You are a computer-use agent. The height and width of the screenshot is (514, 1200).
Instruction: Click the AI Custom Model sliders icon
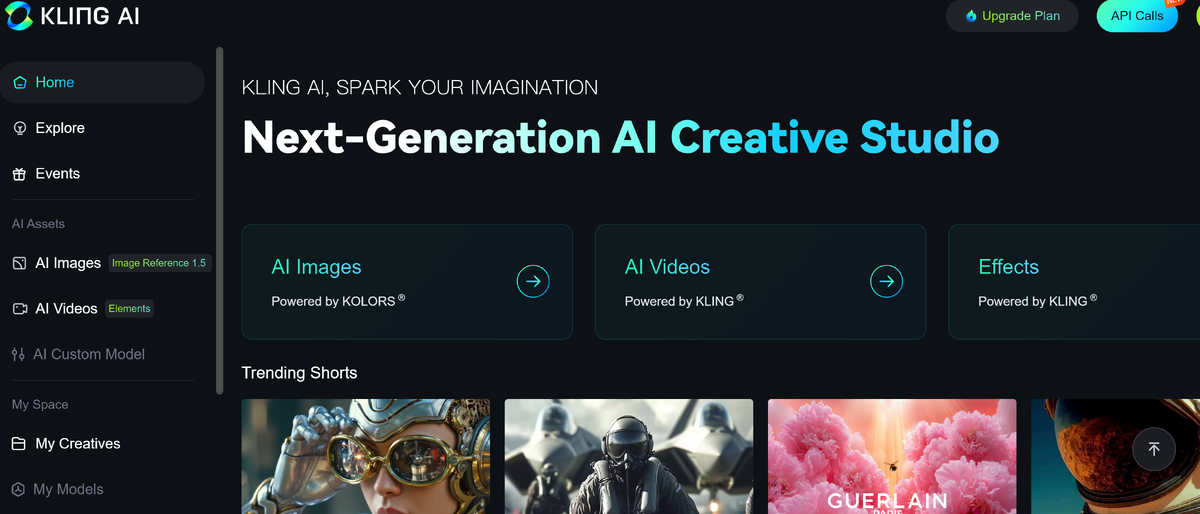pos(18,354)
